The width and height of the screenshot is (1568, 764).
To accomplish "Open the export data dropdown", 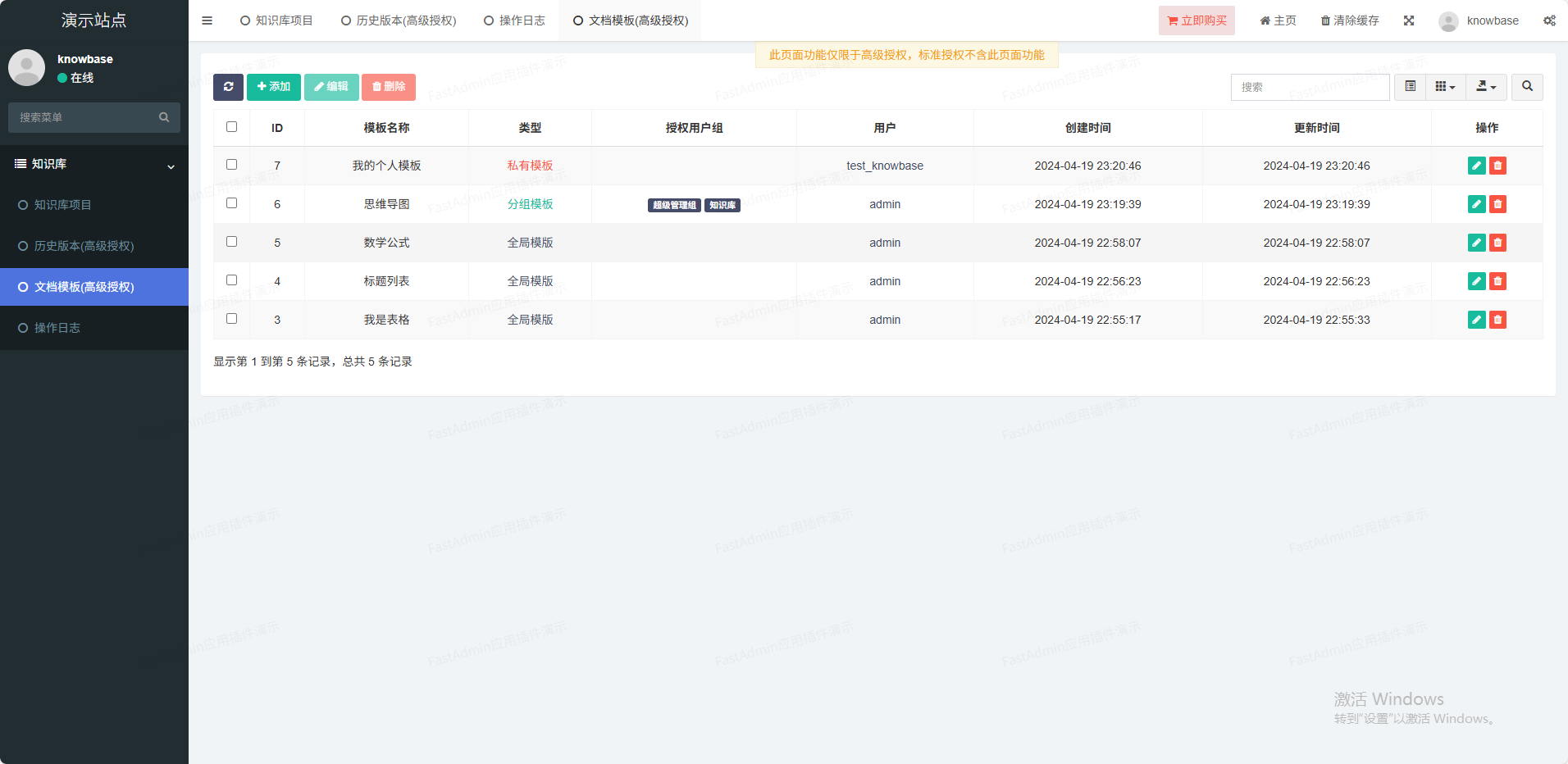I will (1486, 87).
